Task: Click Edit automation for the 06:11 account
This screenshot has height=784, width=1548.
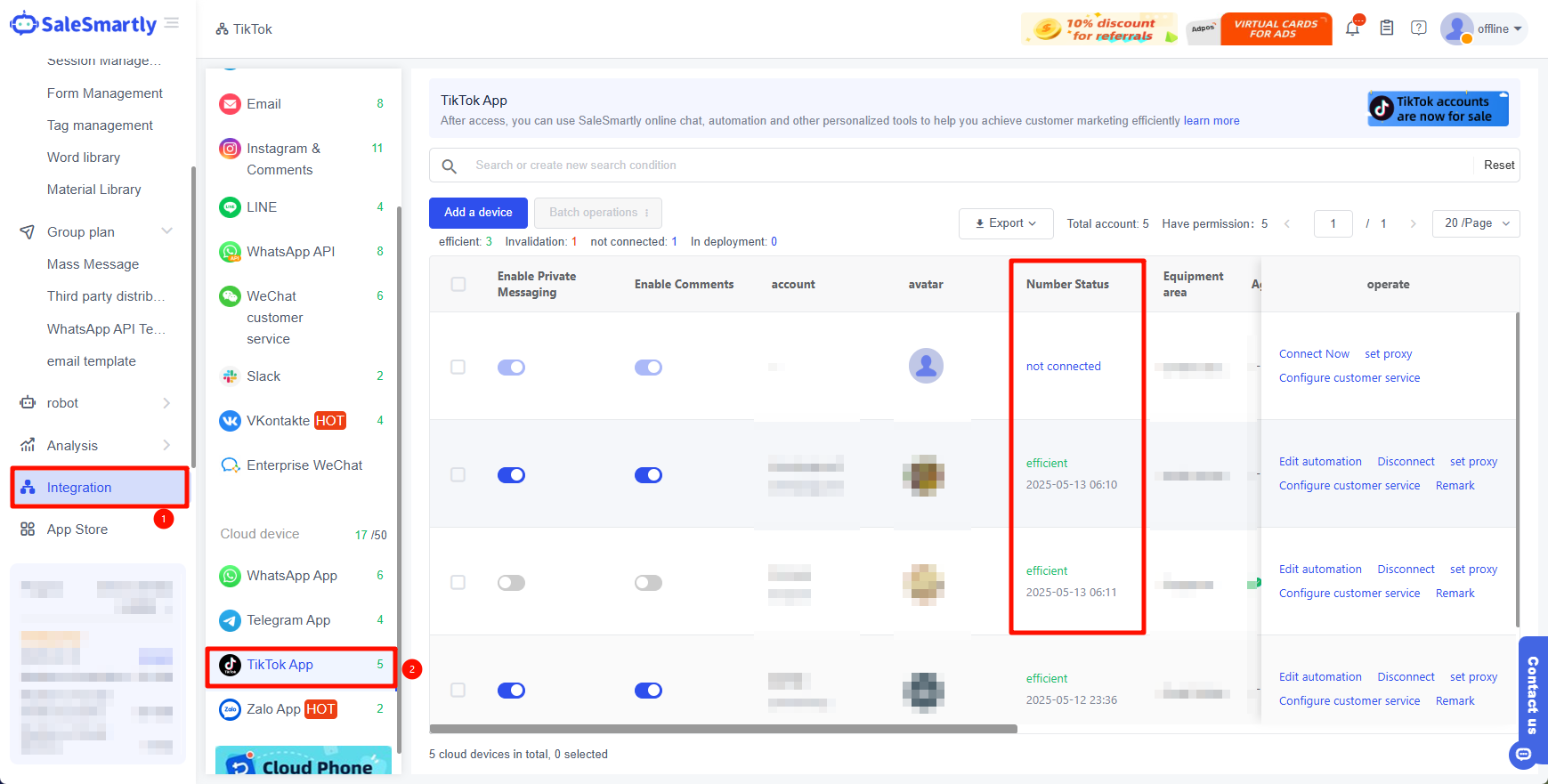Action: pyautogui.click(x=1320, y=570)
